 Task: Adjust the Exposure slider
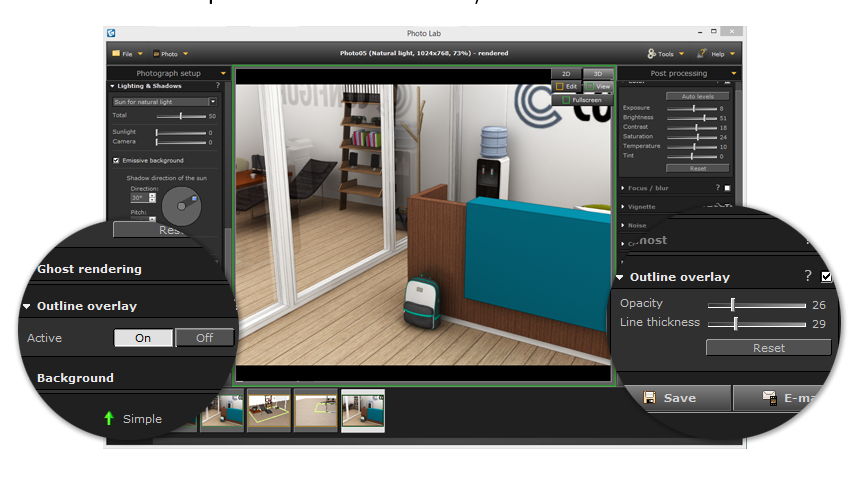692,109
